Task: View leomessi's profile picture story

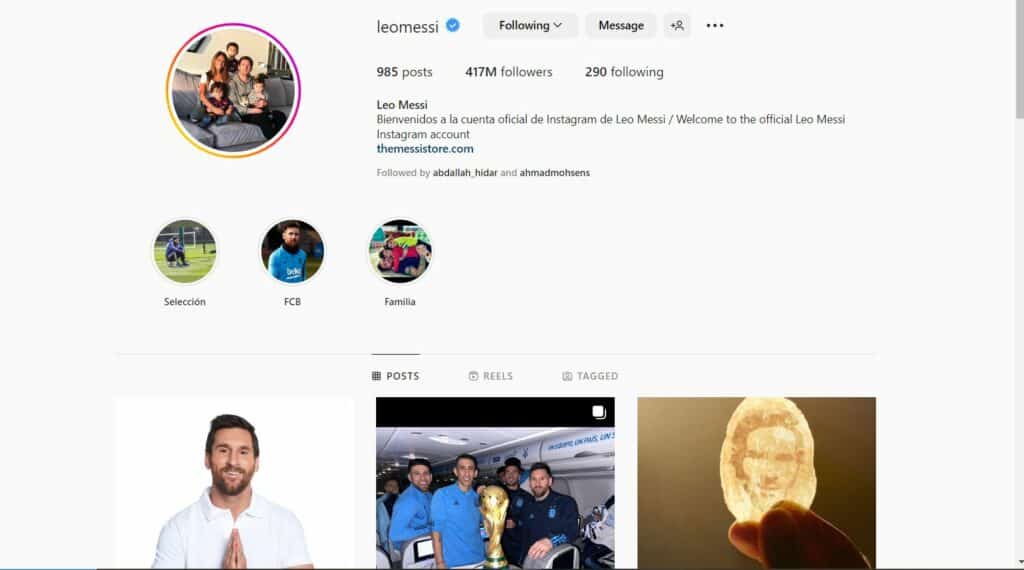Action: click(233, 90)
